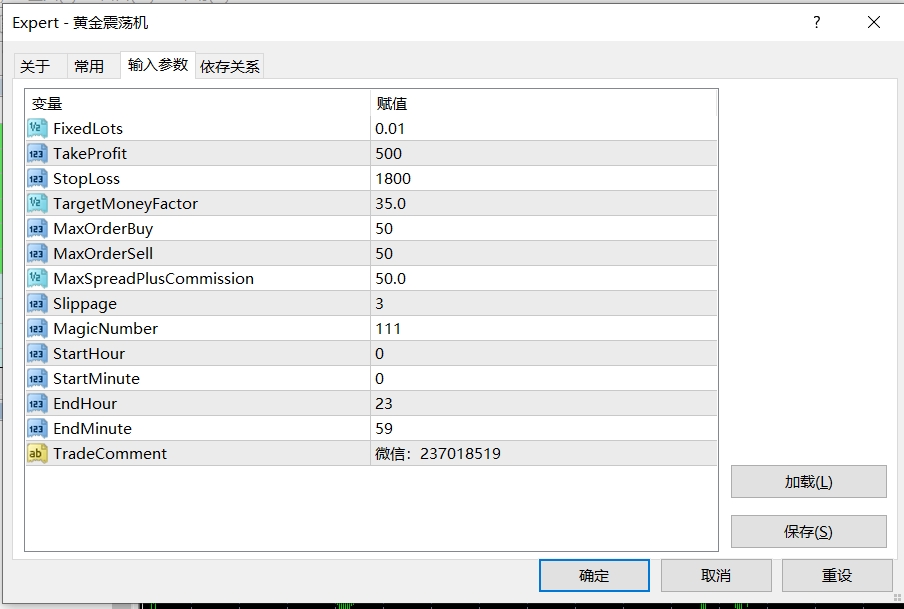Select the icon next to MaxOrderBuy
Viewport: 904px width, 609px height.
(37, 228)
